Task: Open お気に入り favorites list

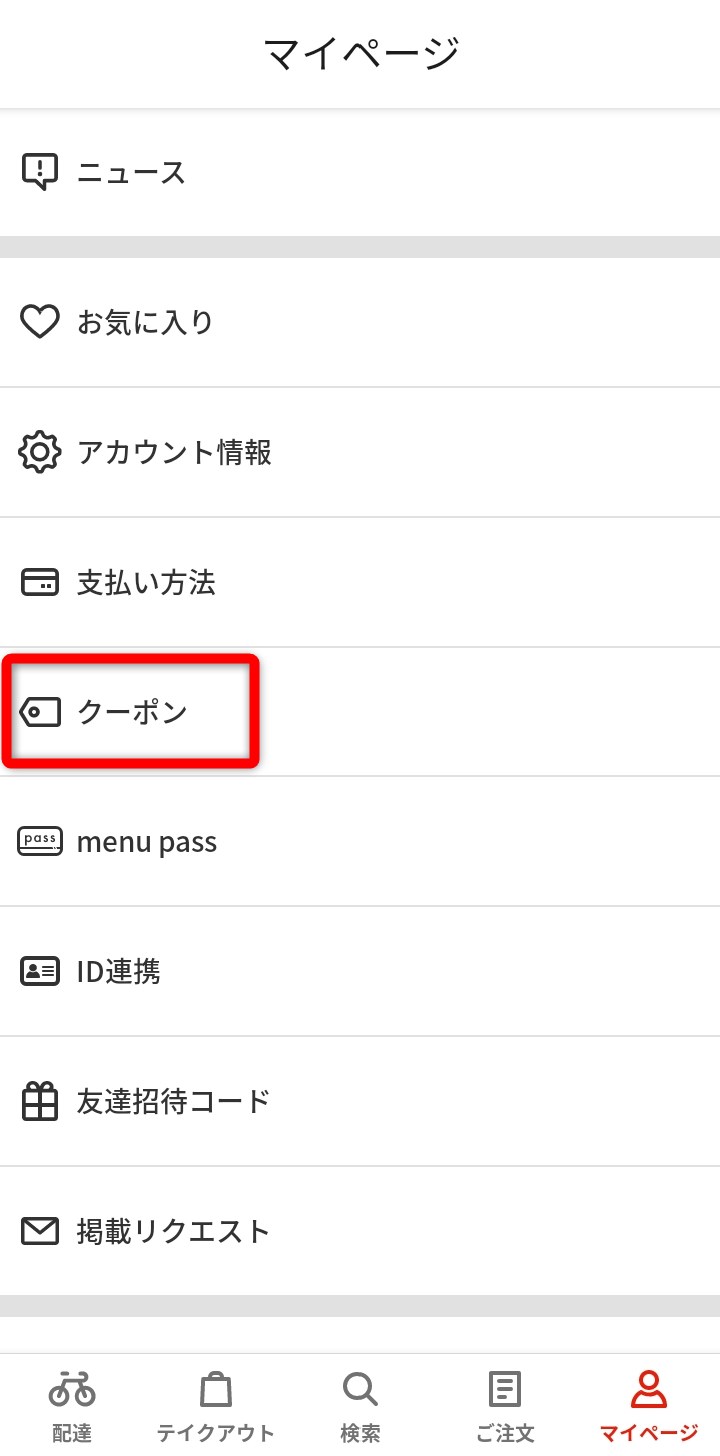Action: (x=146, y=322)
